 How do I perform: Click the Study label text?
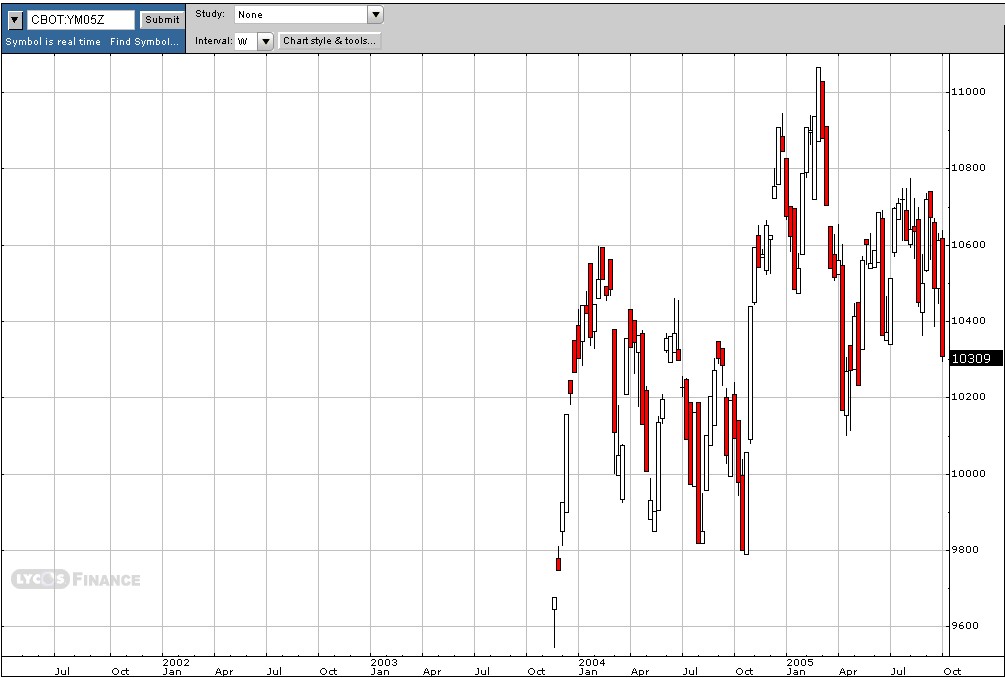(210, 13)
